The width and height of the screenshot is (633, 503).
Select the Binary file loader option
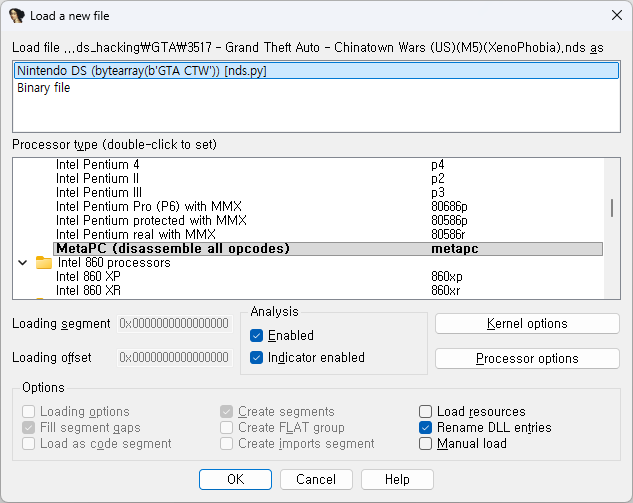44,88
